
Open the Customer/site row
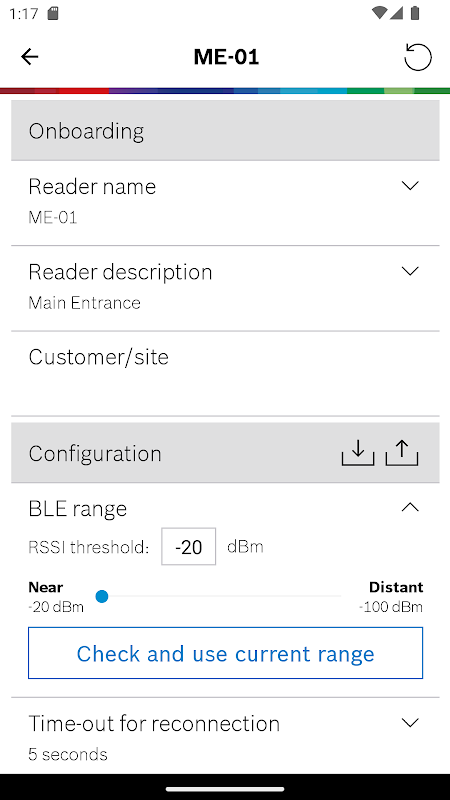tap(226, 373)
